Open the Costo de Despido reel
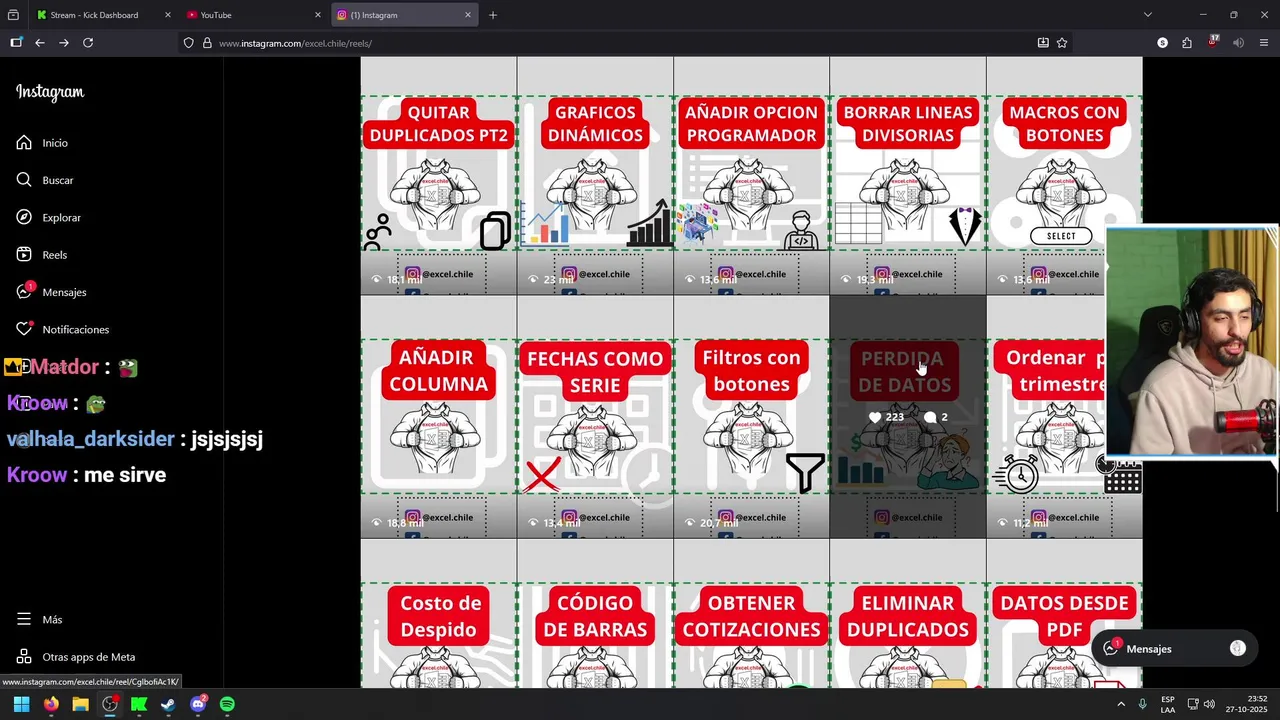 tap(439, 615)
